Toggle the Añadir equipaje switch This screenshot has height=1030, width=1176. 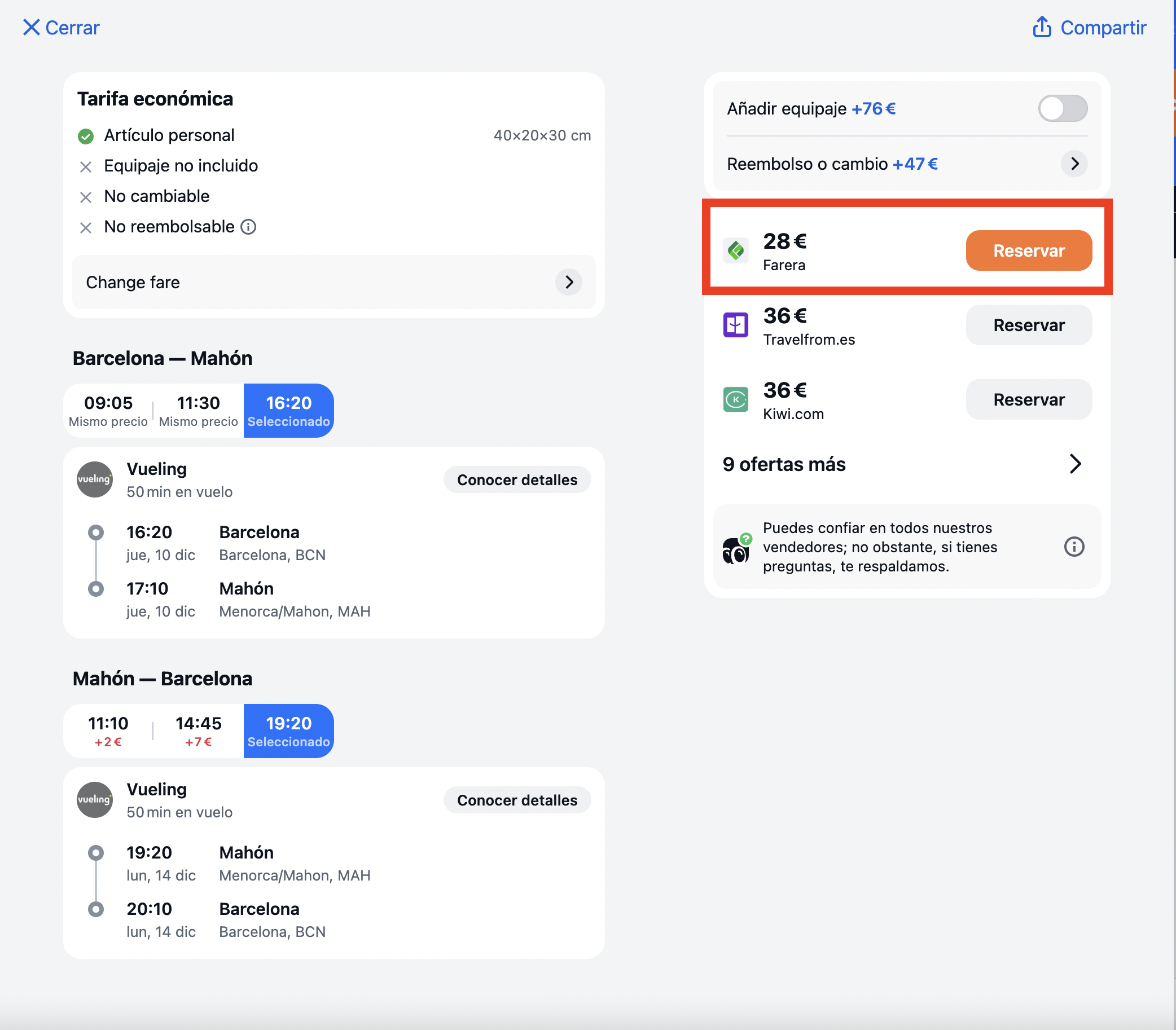pos(1062,109)
